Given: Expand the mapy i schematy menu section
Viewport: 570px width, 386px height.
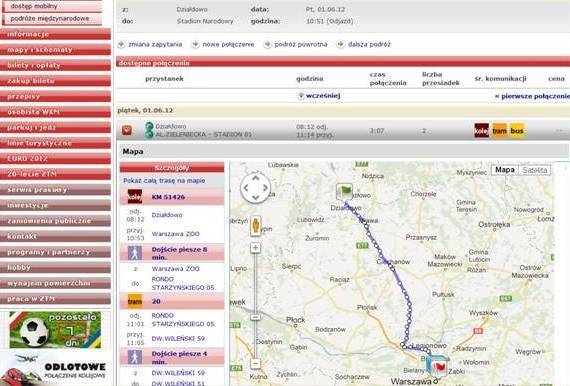Looking at the screenshot, I should [55, 50].
